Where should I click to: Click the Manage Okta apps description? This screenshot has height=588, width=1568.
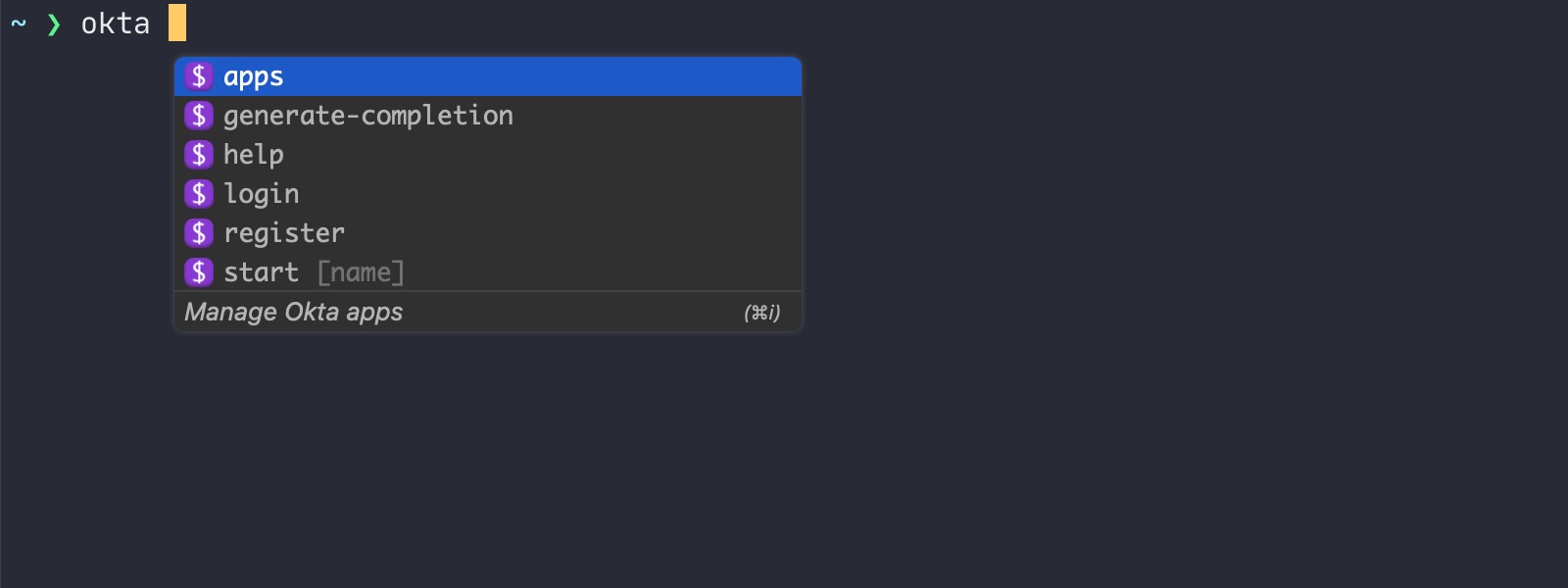(293, 312)
